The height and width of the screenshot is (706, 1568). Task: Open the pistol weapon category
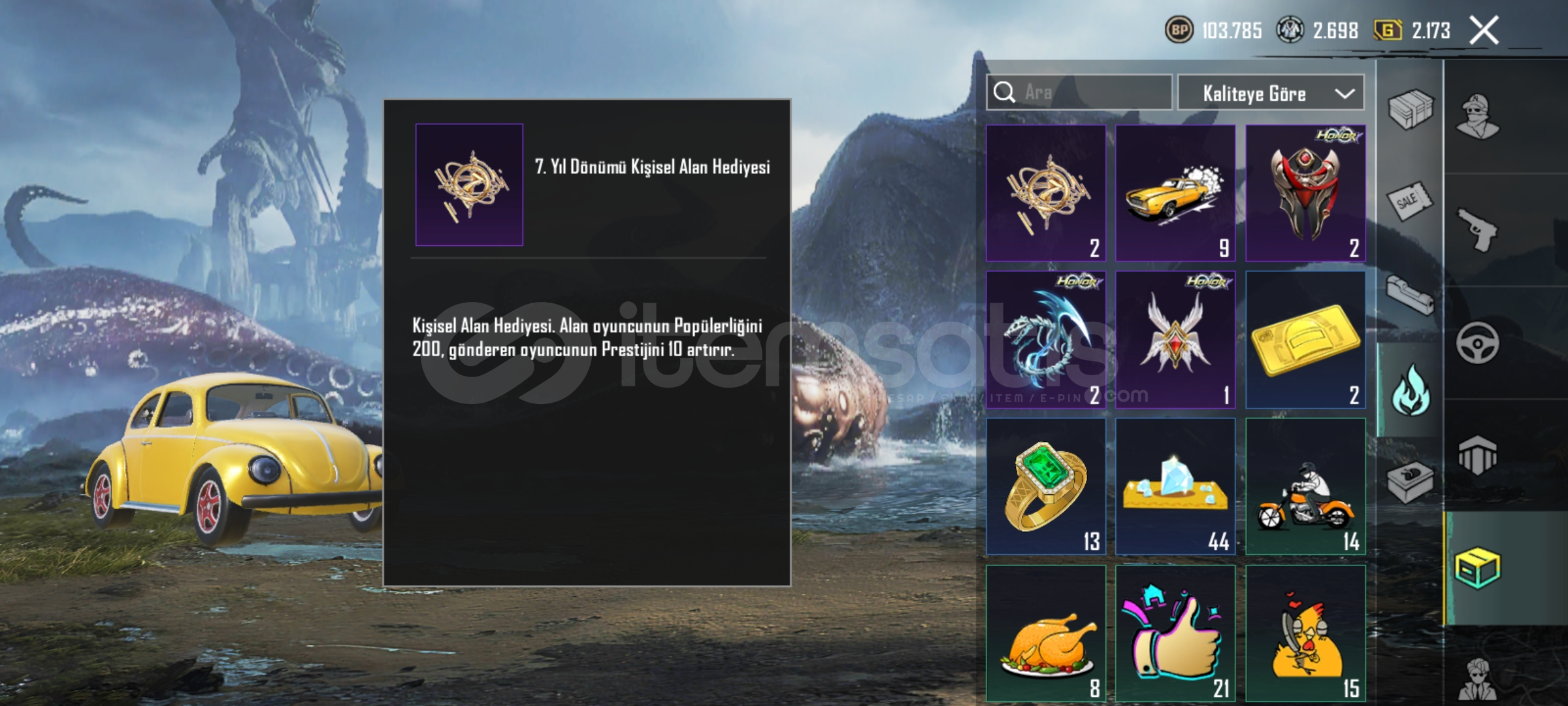tap(1477, 229)
